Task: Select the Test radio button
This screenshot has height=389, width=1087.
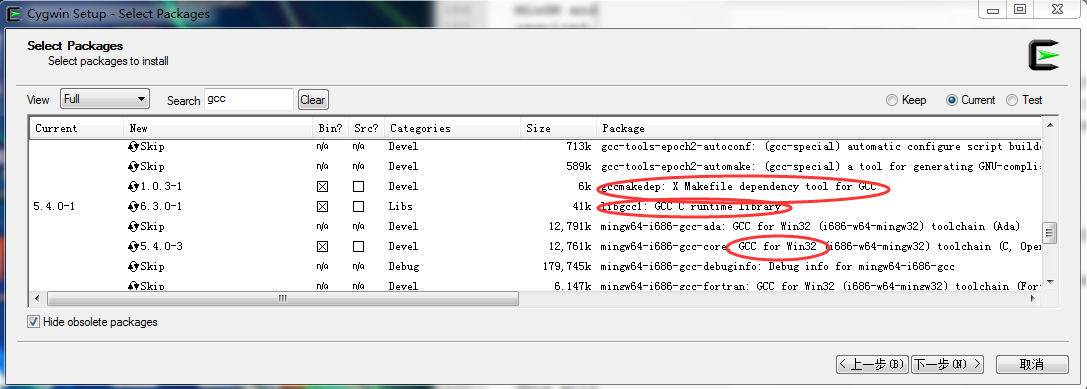Action: pyautogui.click(x=1012, y=100)
